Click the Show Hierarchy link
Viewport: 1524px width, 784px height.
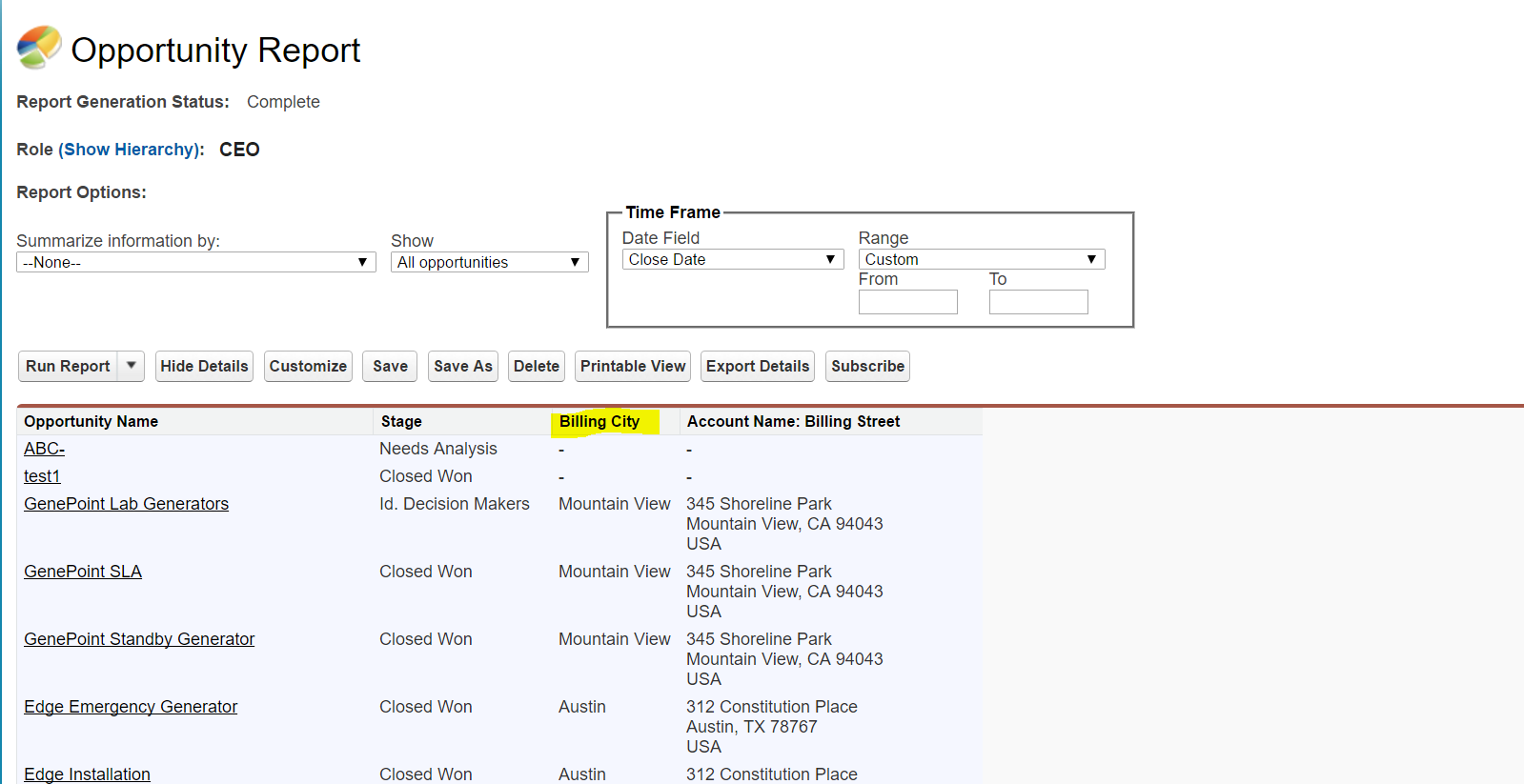click(131, 150)
